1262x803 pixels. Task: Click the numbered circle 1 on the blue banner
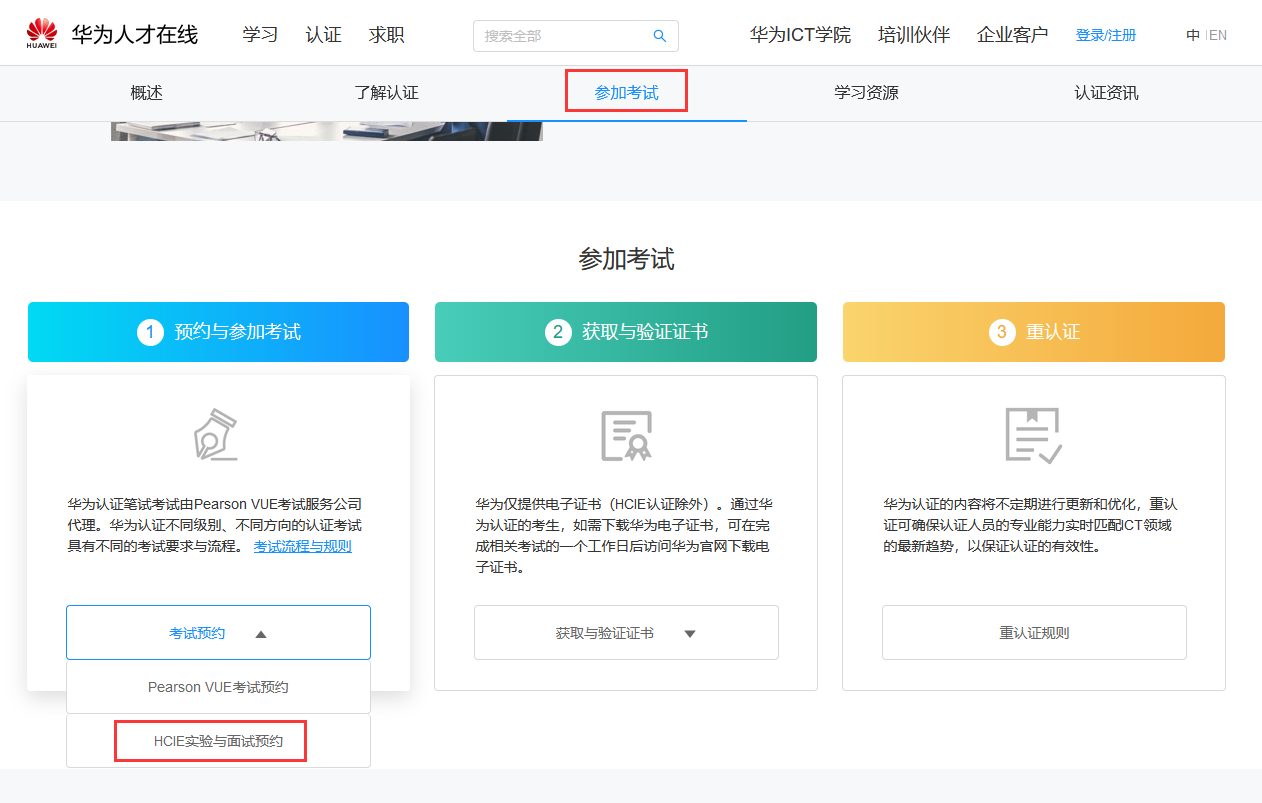(150, 331)
